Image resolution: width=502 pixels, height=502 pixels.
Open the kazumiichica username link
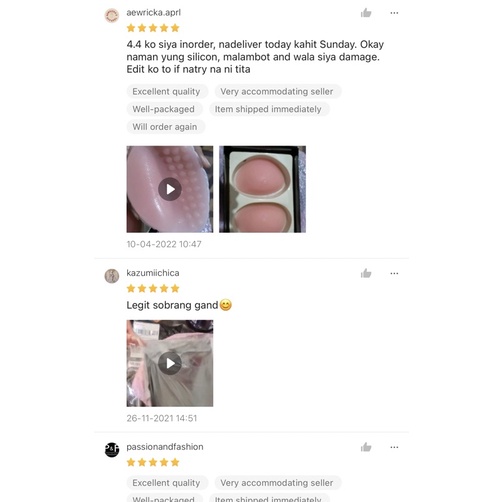click(x=153, y=273)
